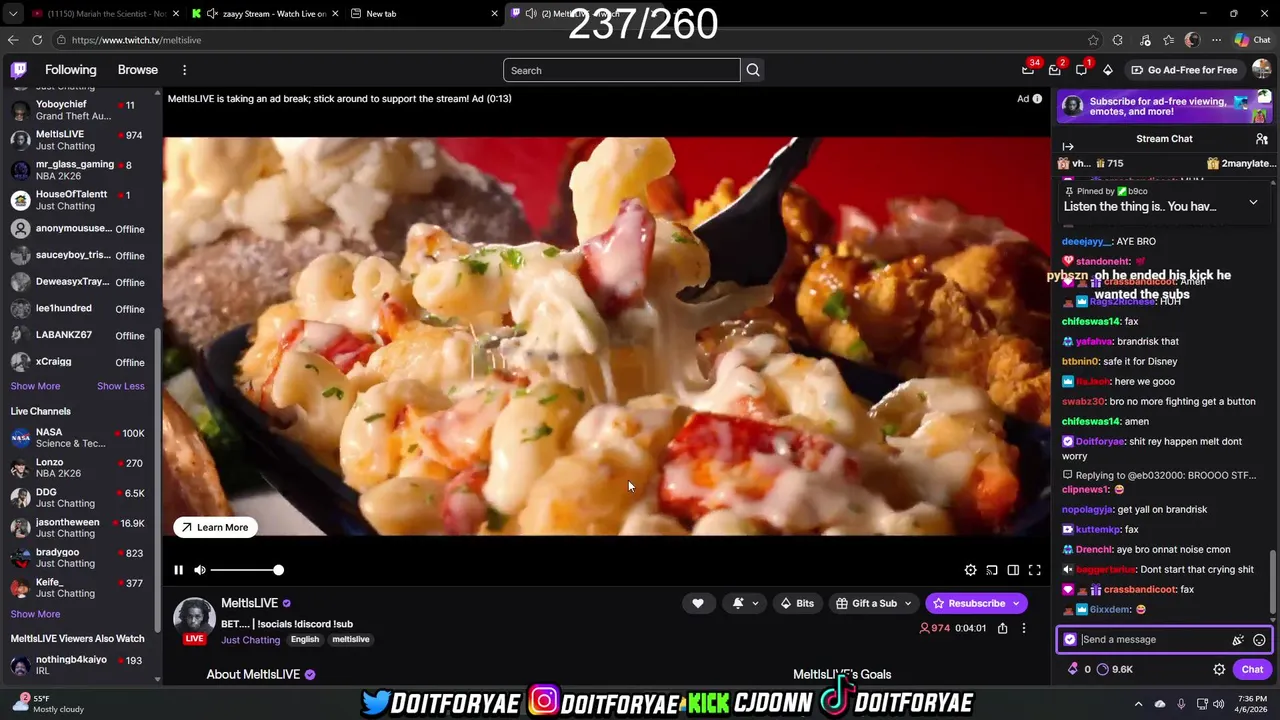
Task: Open Prime Loot crown icon with 34 badge
Action: coord(1028,70)
